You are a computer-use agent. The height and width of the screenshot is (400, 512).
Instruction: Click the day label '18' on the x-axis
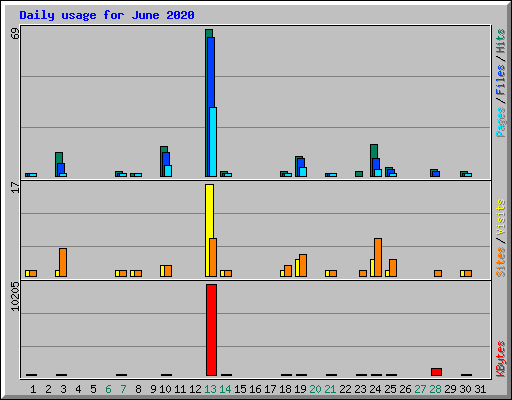285,389
